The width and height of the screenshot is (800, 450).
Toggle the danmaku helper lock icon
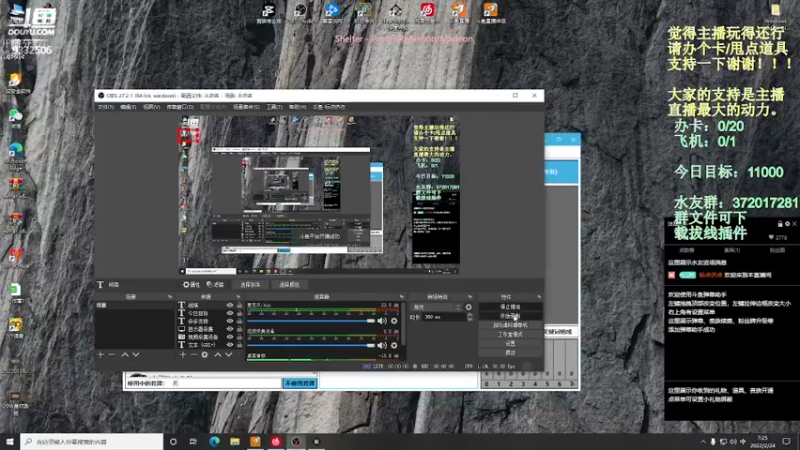(780, 223)
